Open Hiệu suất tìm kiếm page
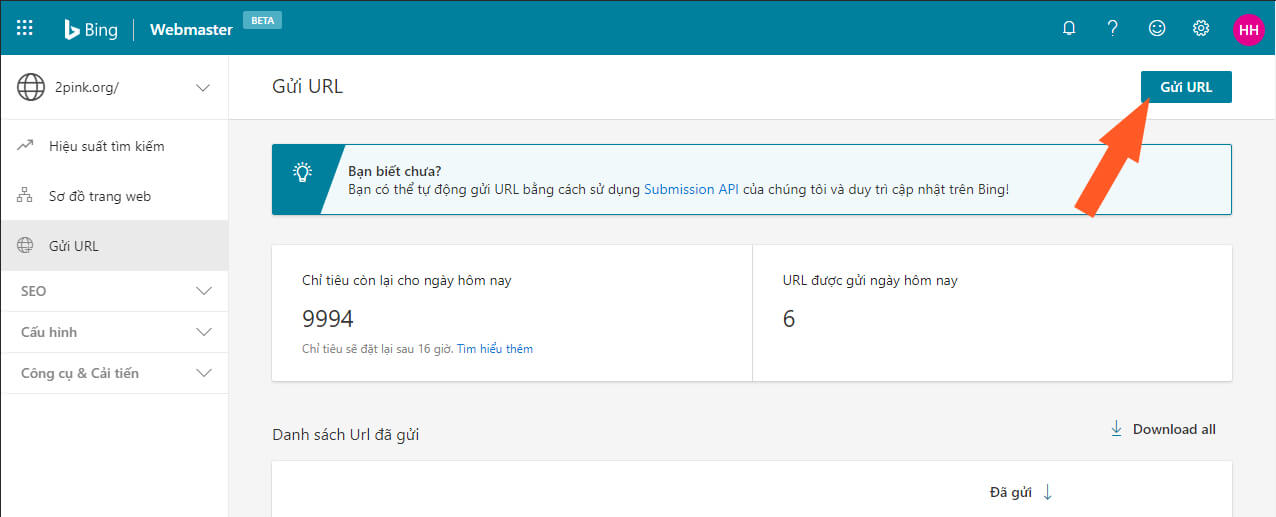Image resolution: width=1276 pixels, height=517 pixels. point(106,146)
